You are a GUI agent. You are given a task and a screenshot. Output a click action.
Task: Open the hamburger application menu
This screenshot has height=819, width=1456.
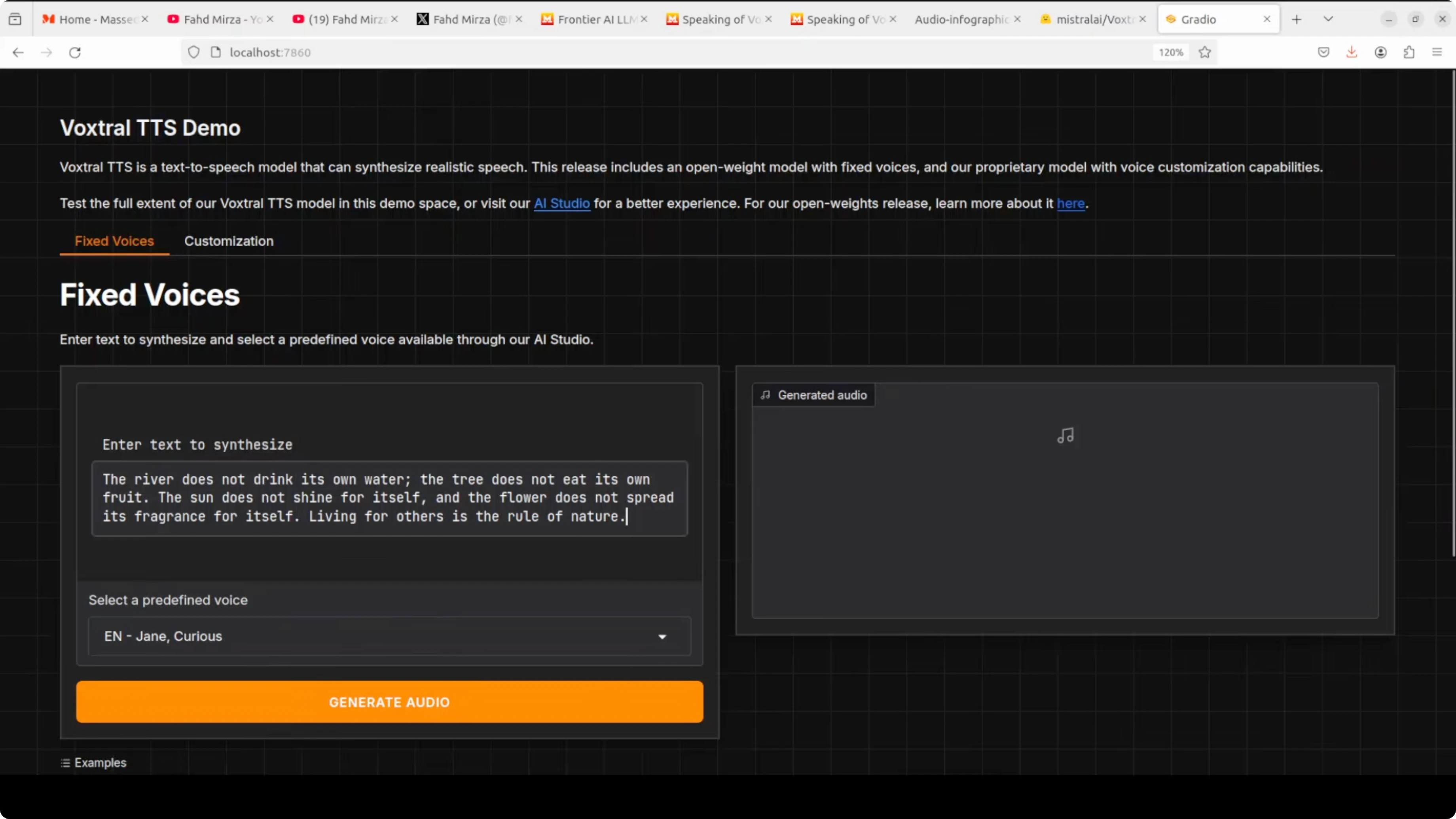[x=1437, y=53]
